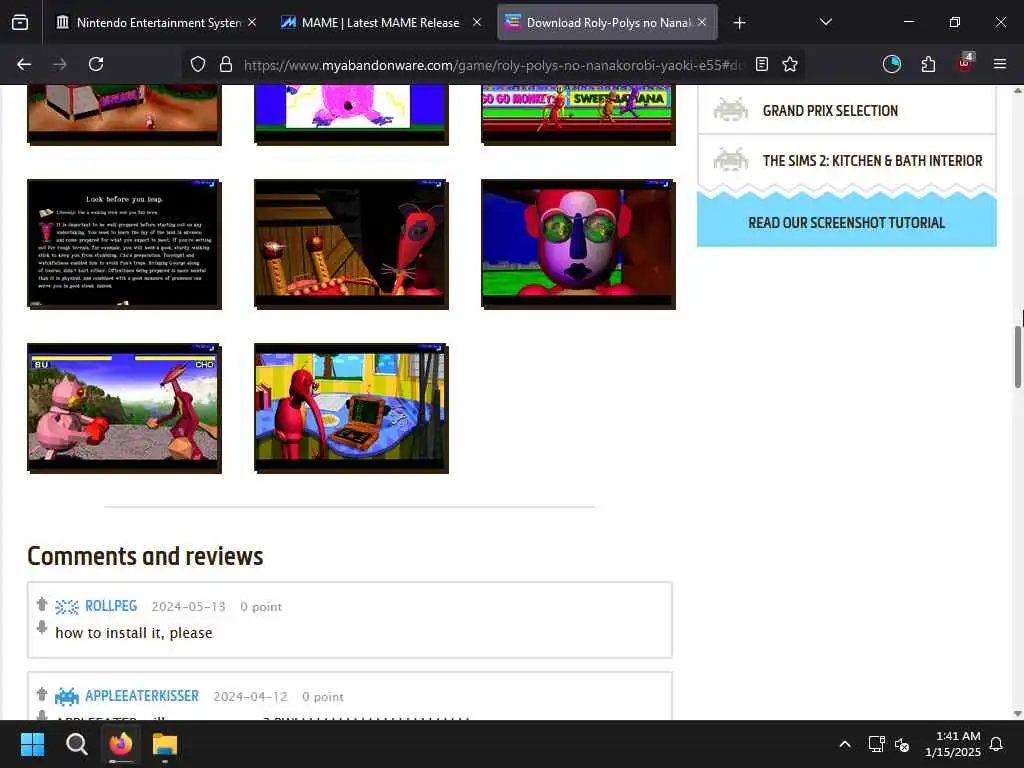The image size is (1024, 768).
Task: Click the scrollbar up arrow
Action: (x=1017, y=91)
